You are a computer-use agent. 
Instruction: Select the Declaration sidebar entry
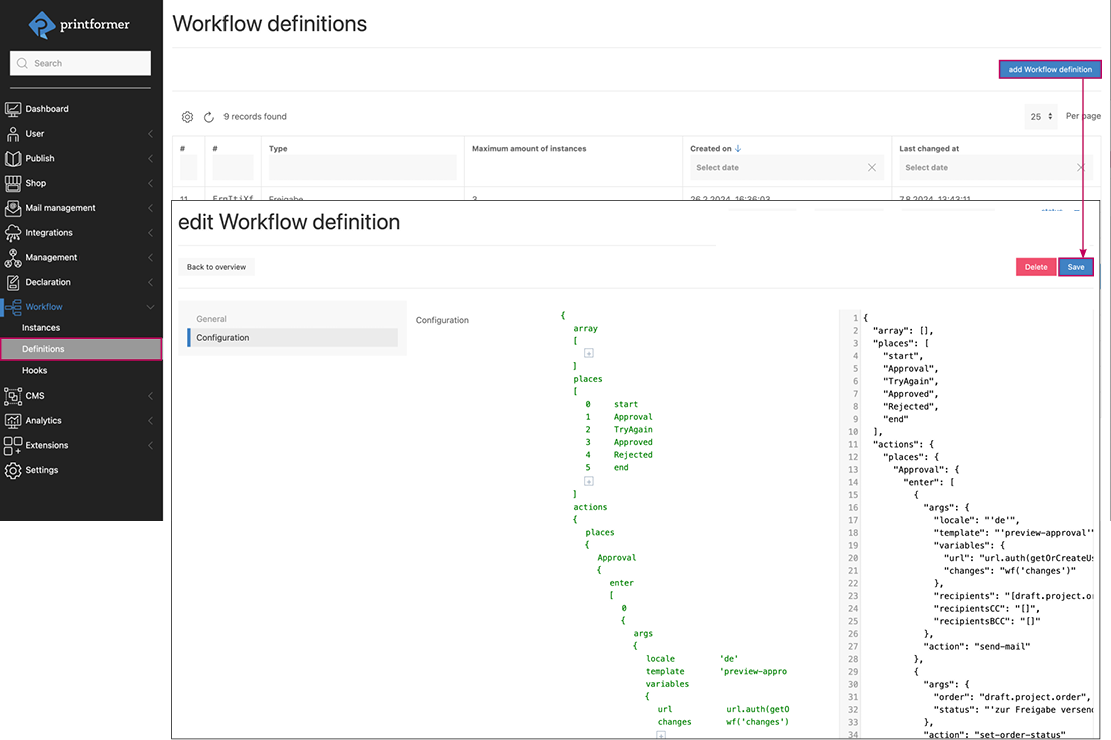click(54, 282)
